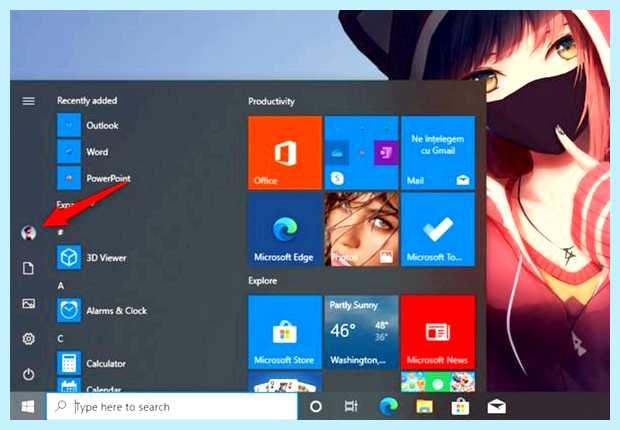Open the Photos tile
The image size is (620, 430).
point(361,229)
